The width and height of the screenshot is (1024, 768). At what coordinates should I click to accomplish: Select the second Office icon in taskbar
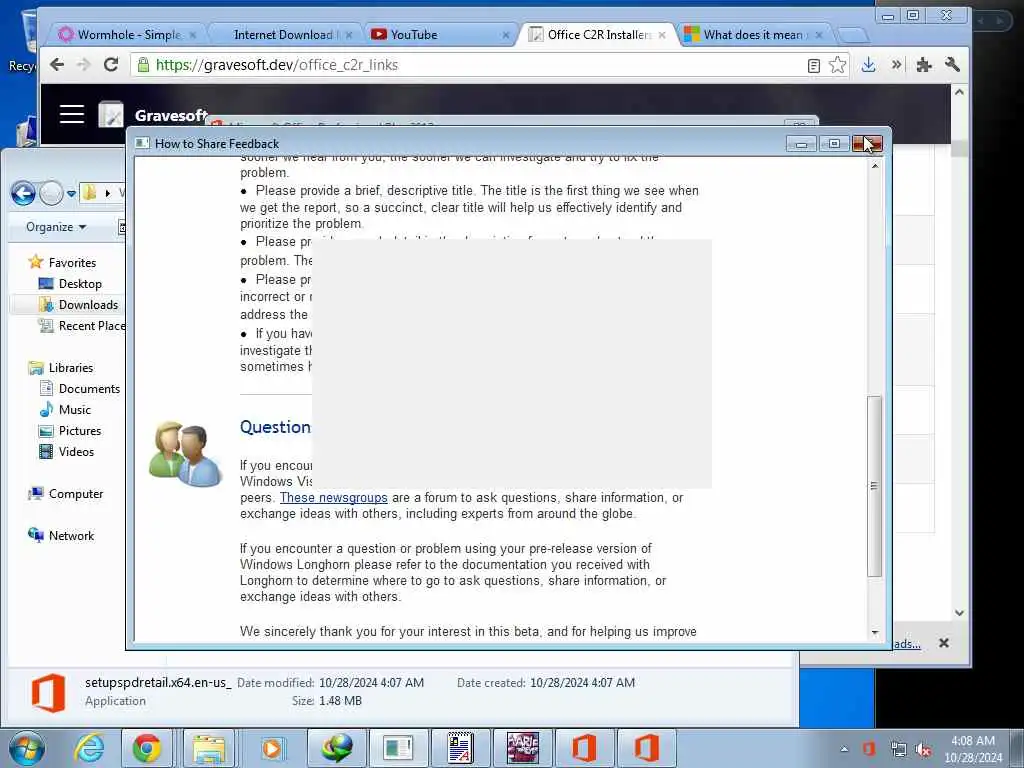[x=647, y=748]
